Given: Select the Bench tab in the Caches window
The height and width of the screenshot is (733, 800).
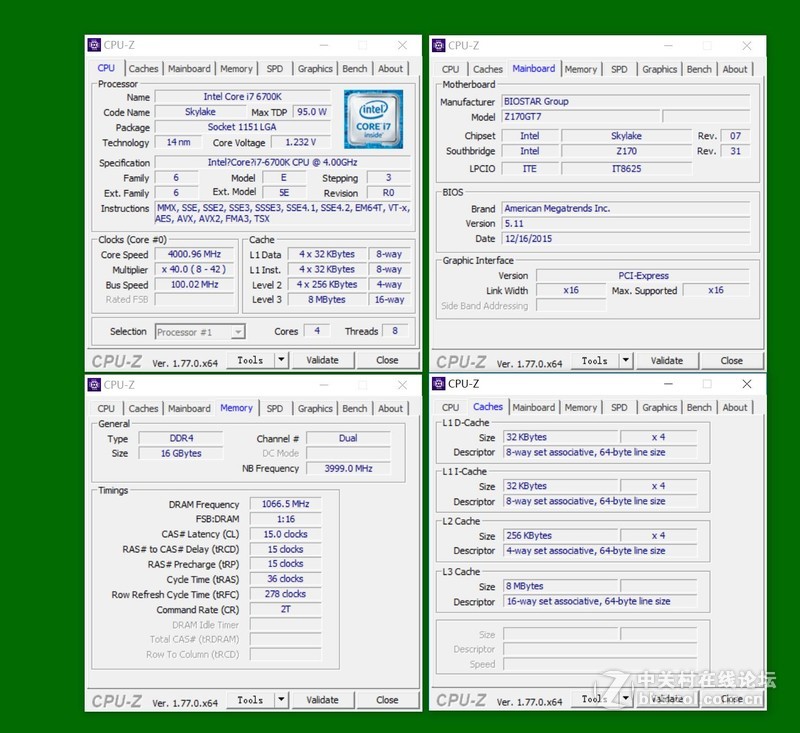Looking at the screenshot, I should [699, 407].
